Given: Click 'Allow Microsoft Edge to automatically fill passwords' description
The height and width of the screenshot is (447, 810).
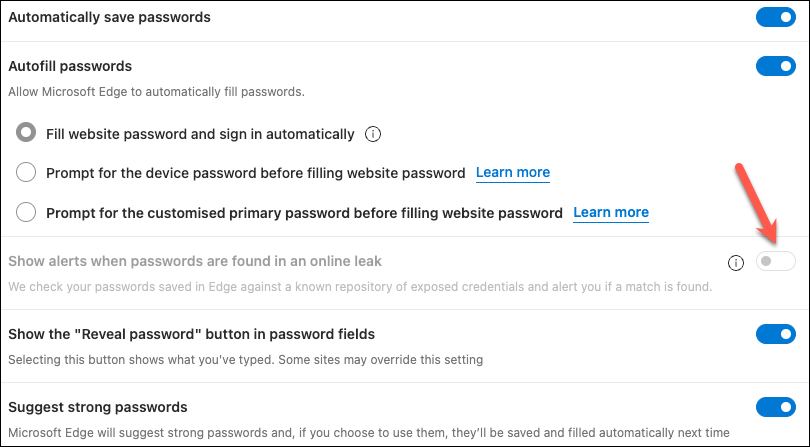Looking at the screenshot, I should [156, 92].
